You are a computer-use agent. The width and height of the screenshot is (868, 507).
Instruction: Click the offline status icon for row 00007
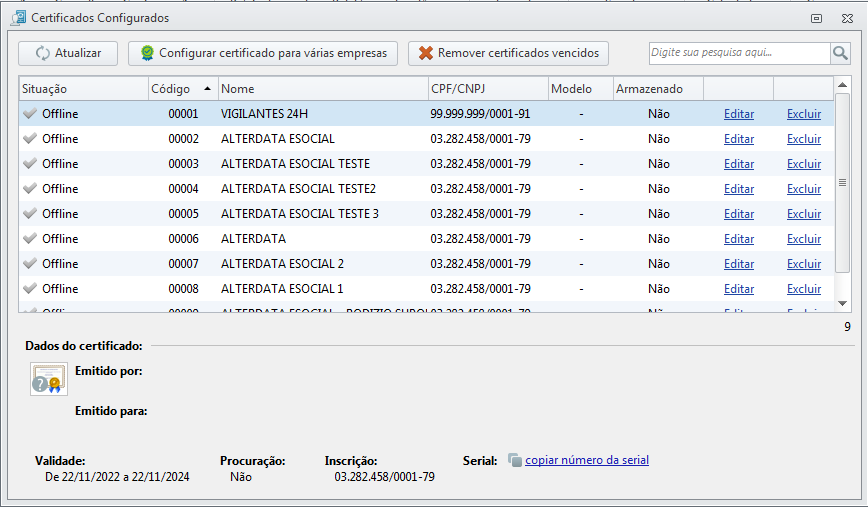point(30,262)
